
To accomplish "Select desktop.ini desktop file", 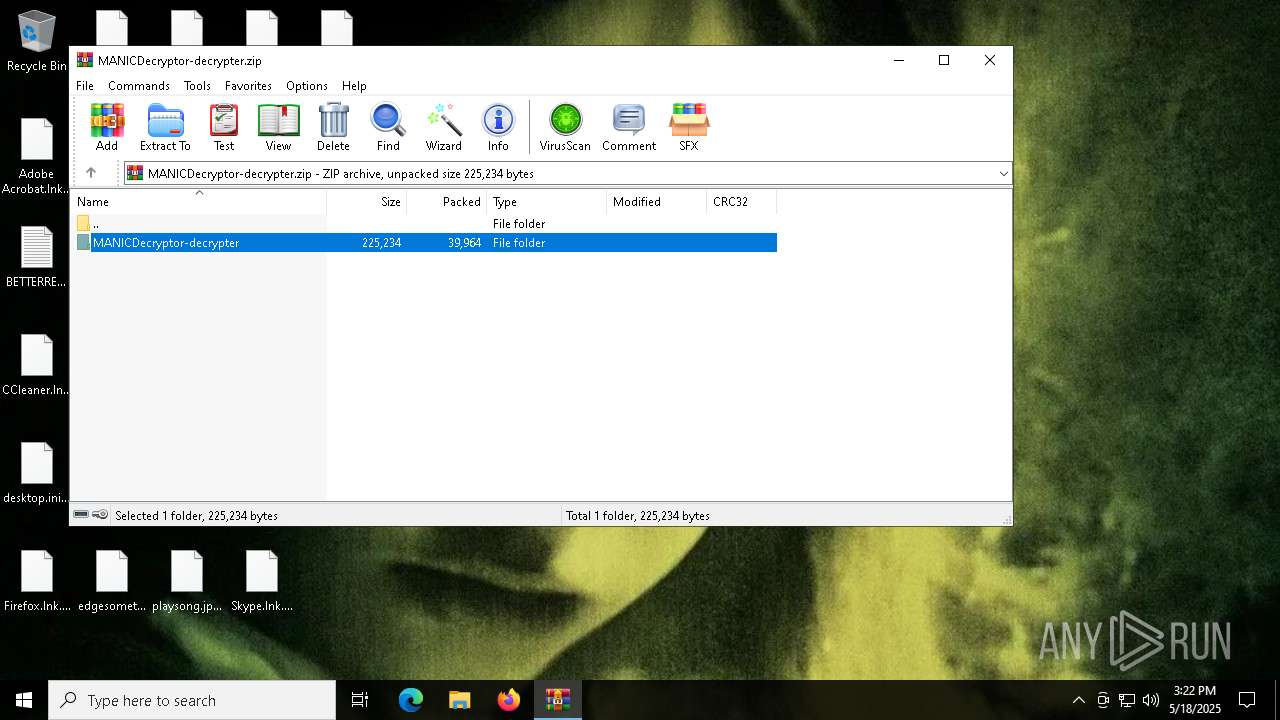I will point(37,474).
